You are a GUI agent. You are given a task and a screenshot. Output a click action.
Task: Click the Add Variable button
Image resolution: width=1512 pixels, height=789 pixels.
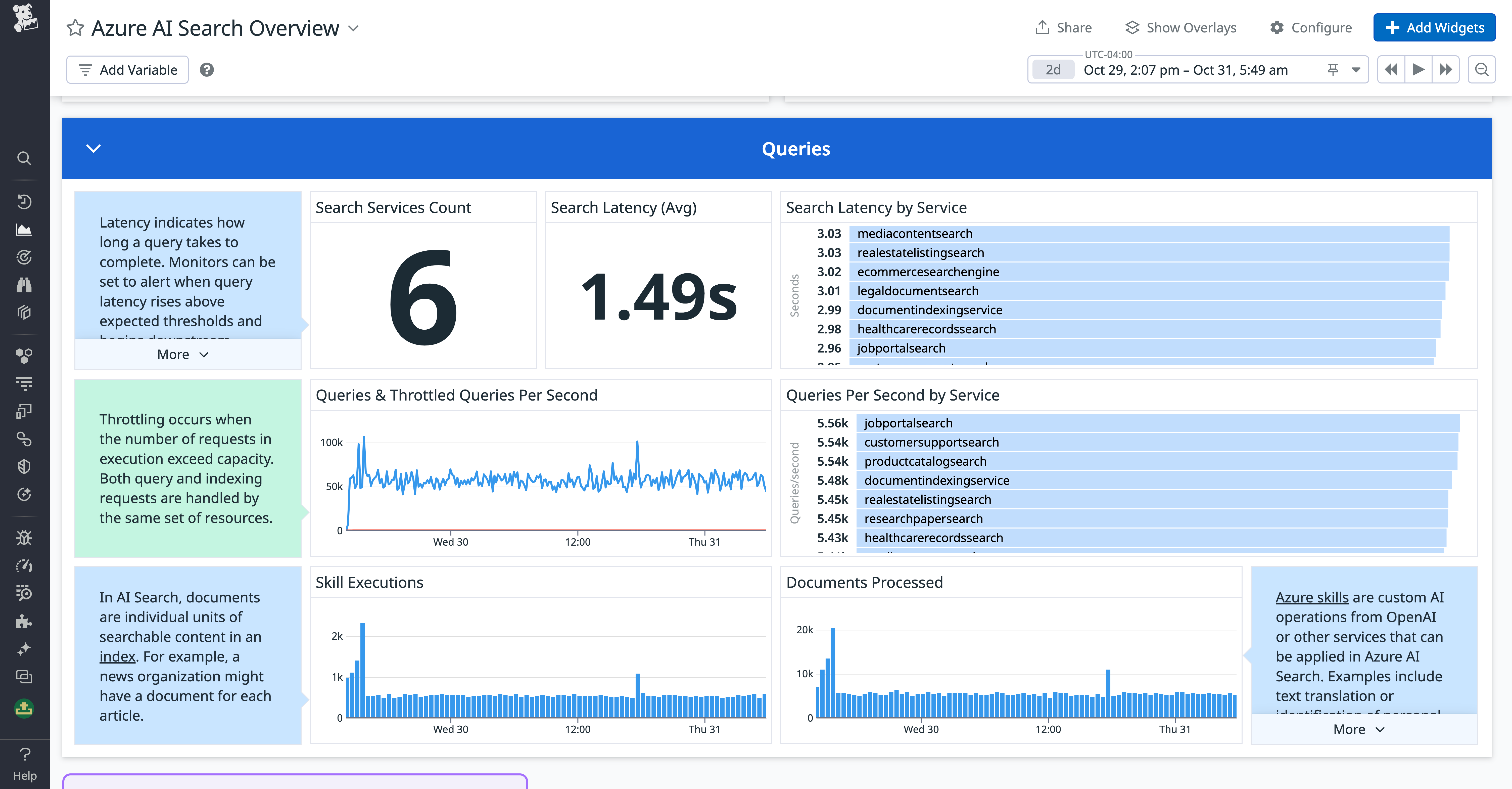pos(127,69)
